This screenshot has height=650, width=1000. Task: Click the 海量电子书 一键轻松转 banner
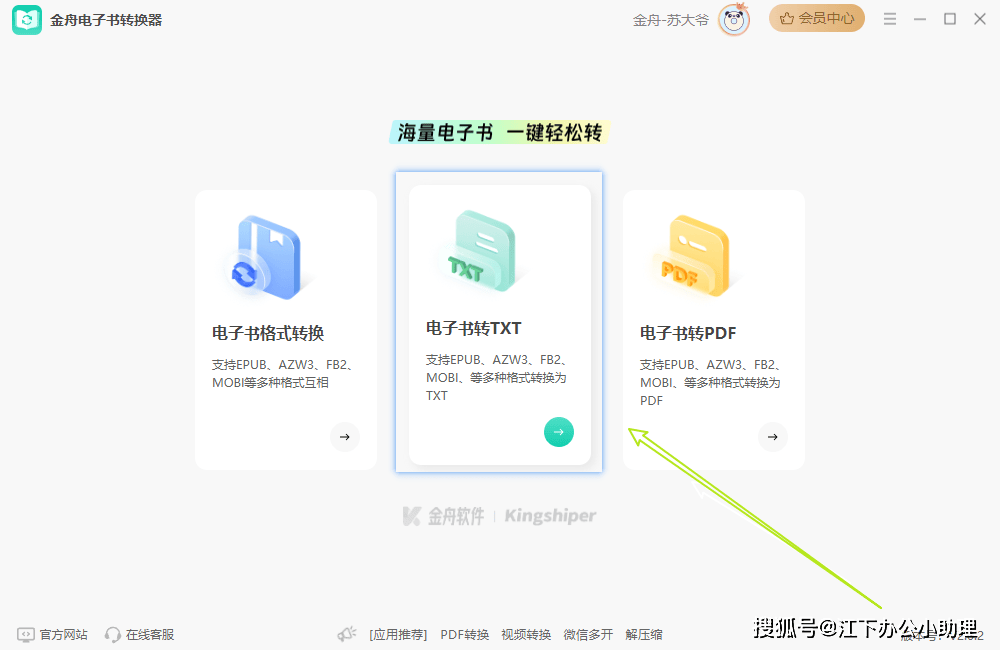[x=500, y=132]
